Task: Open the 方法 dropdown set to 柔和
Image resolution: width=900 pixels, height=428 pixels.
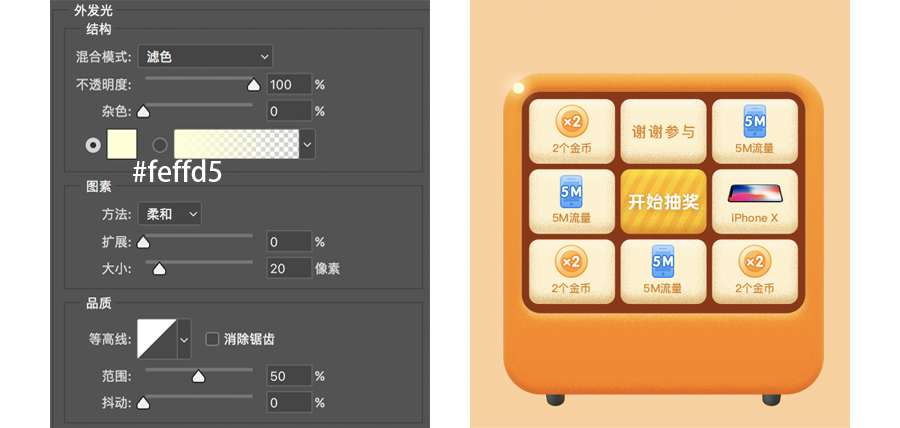Action: [169, 214]
